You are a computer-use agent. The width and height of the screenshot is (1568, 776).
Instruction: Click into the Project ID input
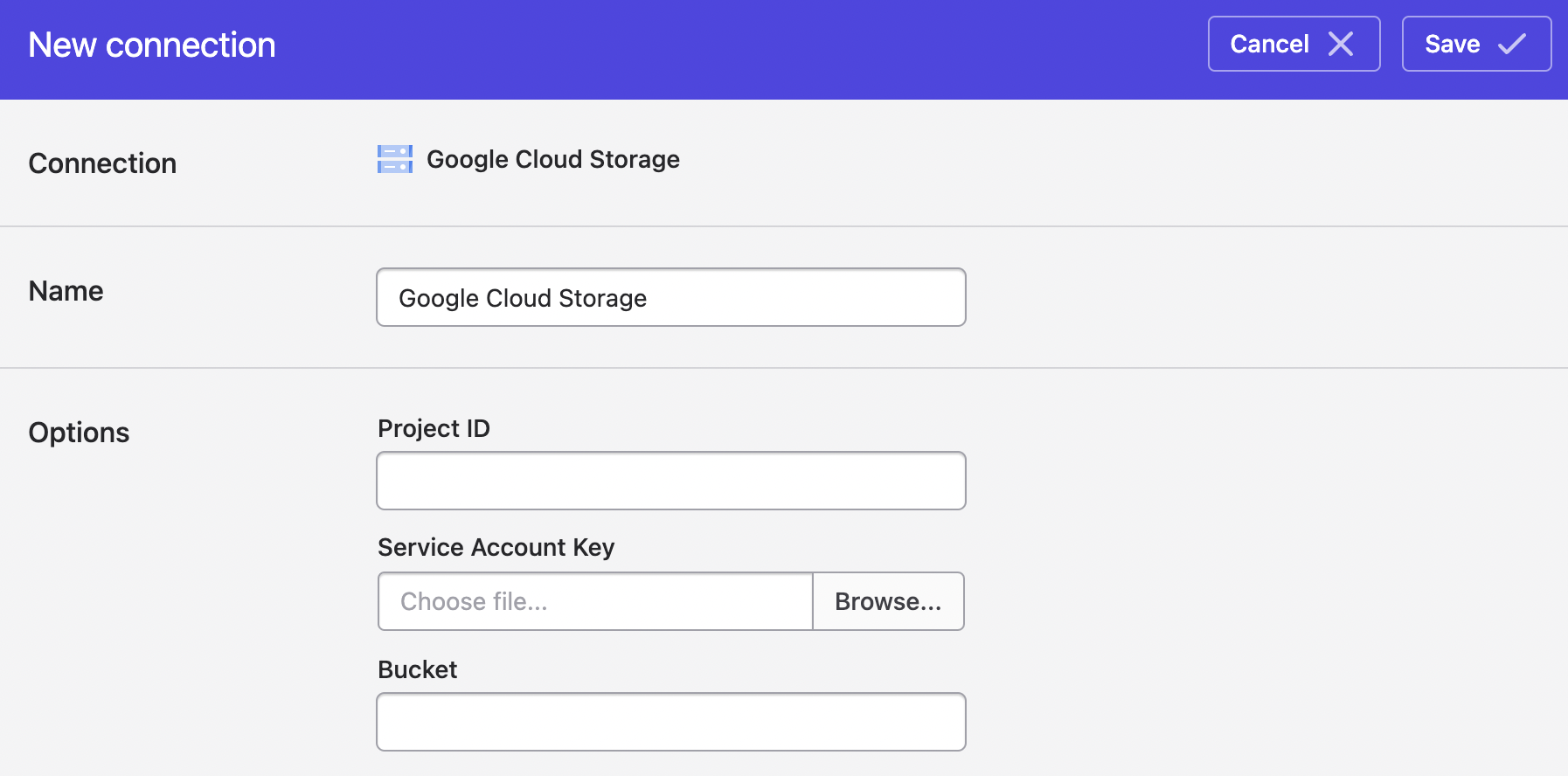click(670, 481)
